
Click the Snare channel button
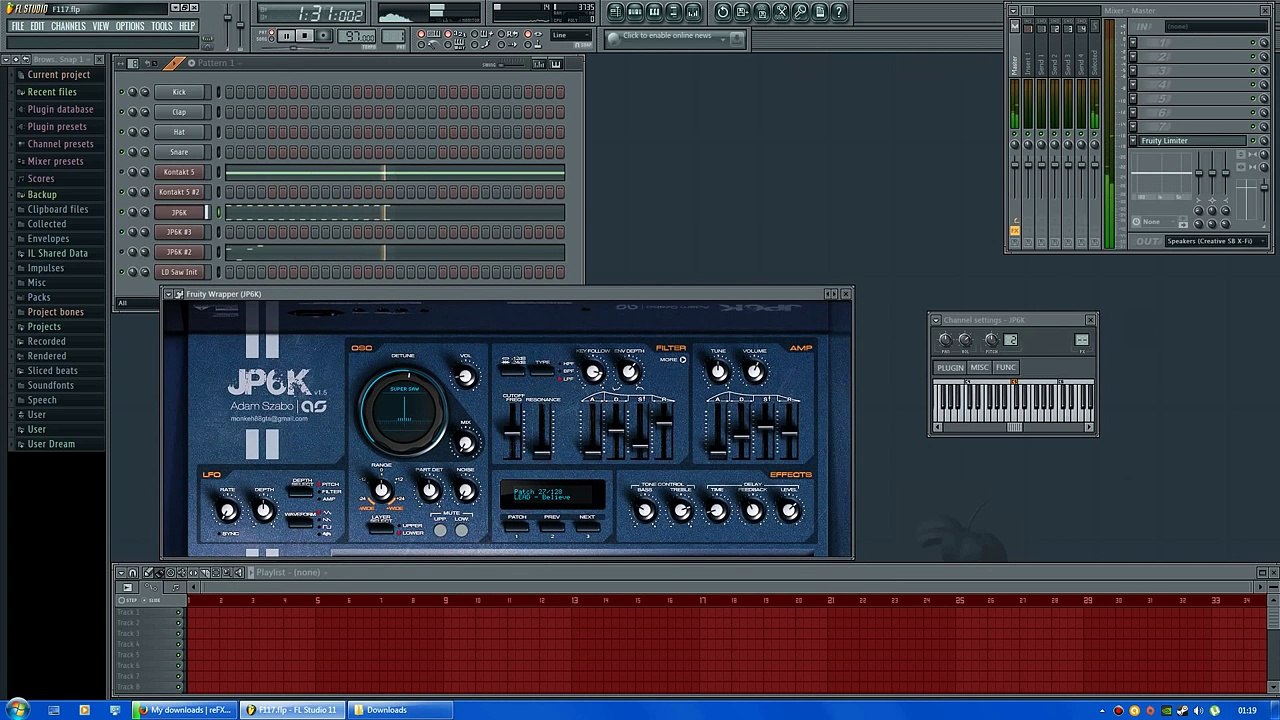tap(179, 152)
